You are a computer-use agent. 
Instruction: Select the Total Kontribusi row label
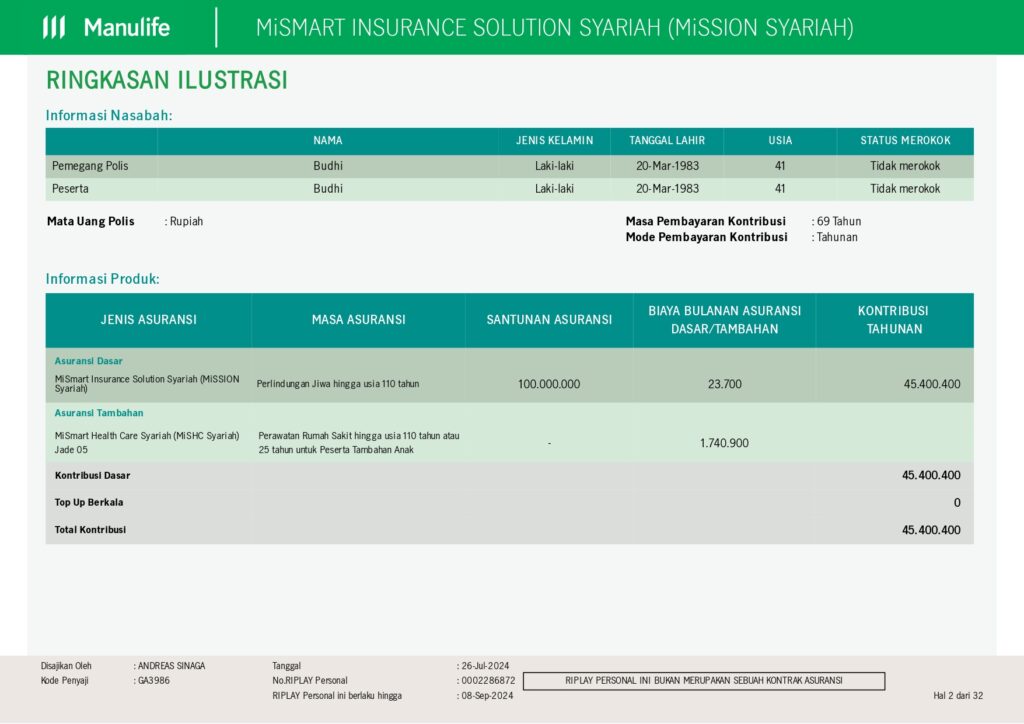[90, 530]
